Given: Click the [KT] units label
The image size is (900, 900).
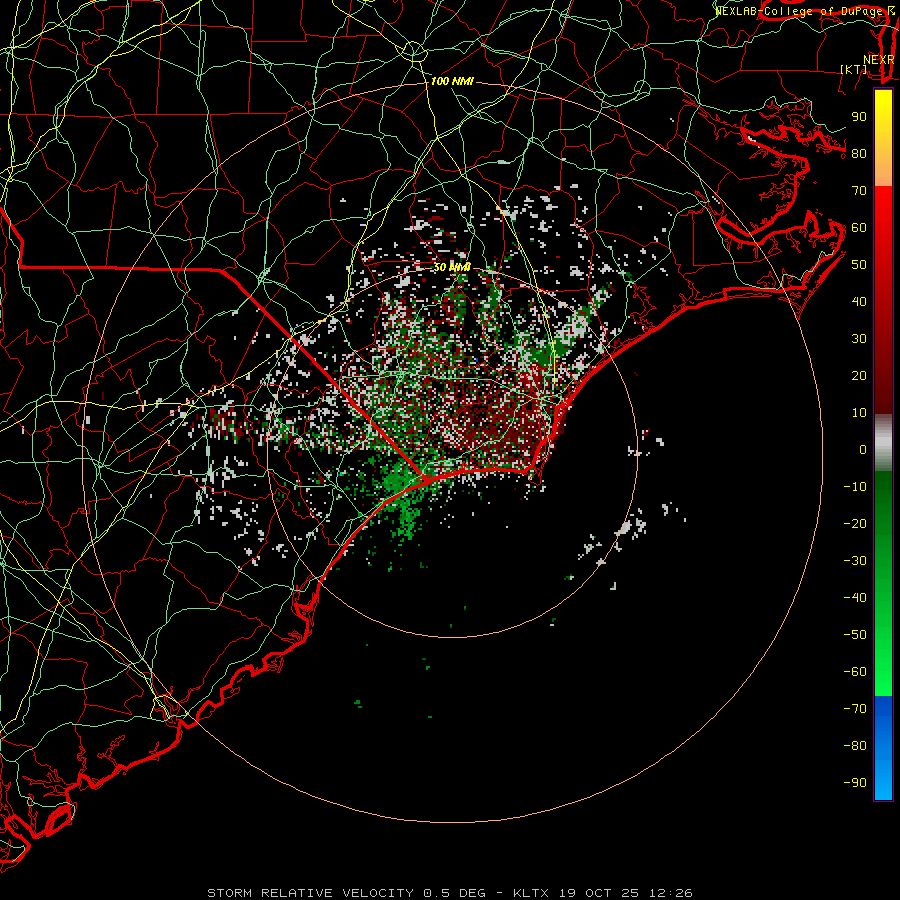Looking at the screenshot, I should click(854, 69).
